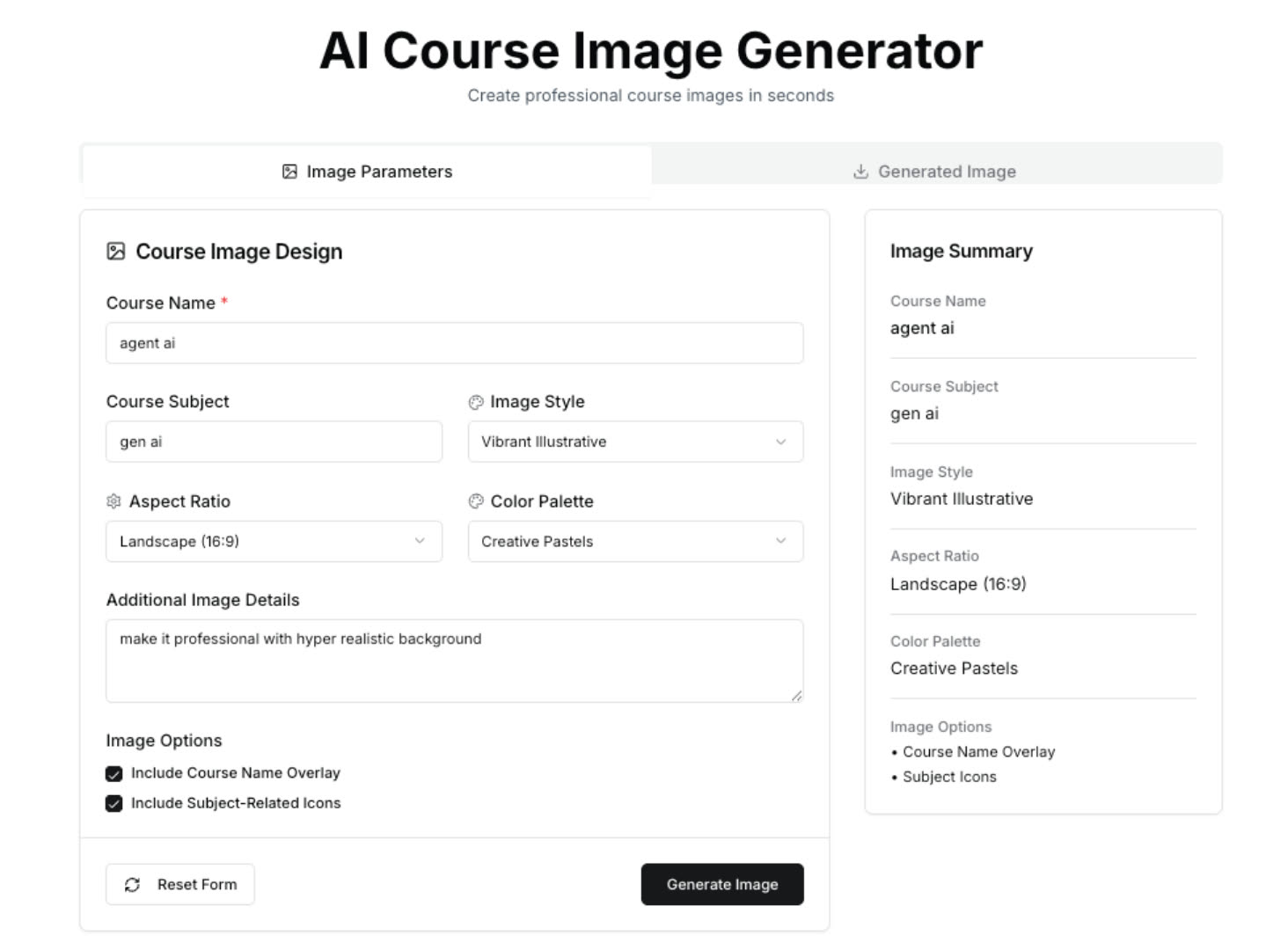Click the palette icon next to Image Style
This screenshot has height=950, width=1288.
tap(476, 402)
